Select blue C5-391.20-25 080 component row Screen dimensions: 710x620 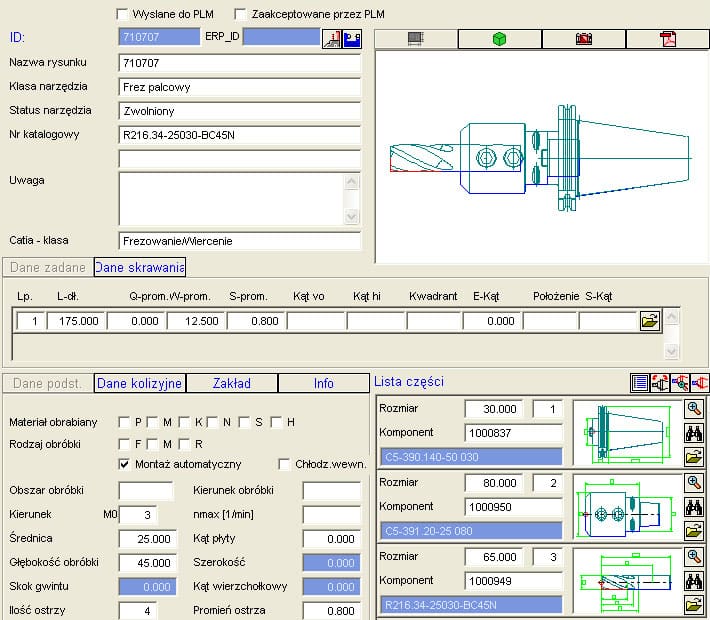[x=471, y=530]
